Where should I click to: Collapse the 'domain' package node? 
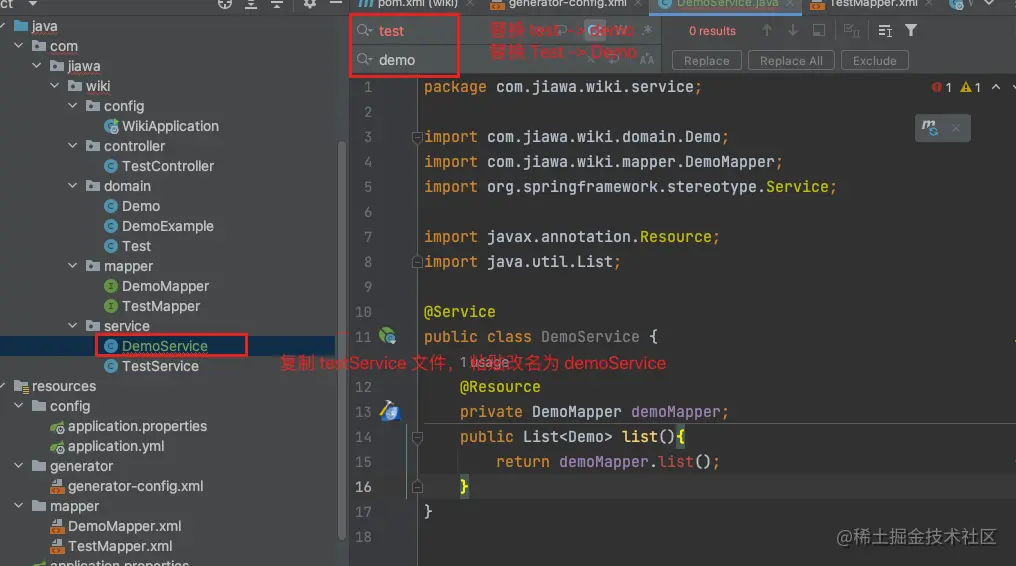(x=73, y=186)
